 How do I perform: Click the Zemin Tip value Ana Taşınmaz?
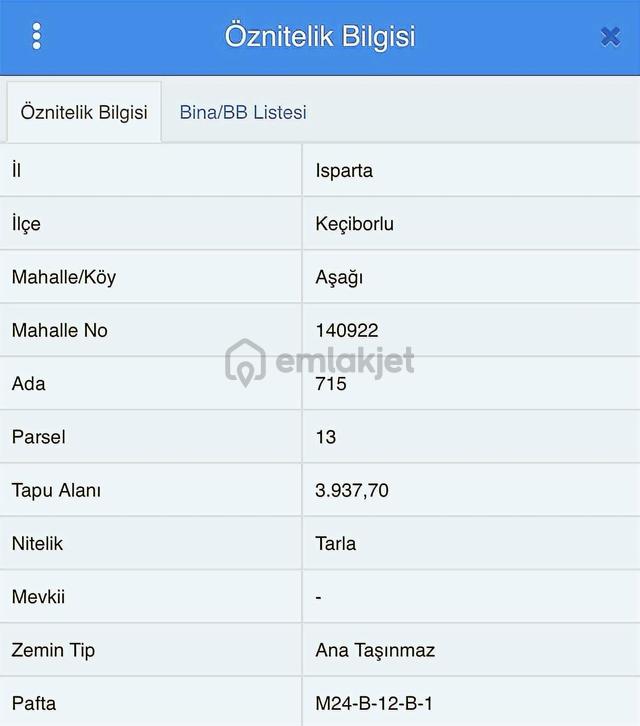pyautogui.click(x=375, y=651)
